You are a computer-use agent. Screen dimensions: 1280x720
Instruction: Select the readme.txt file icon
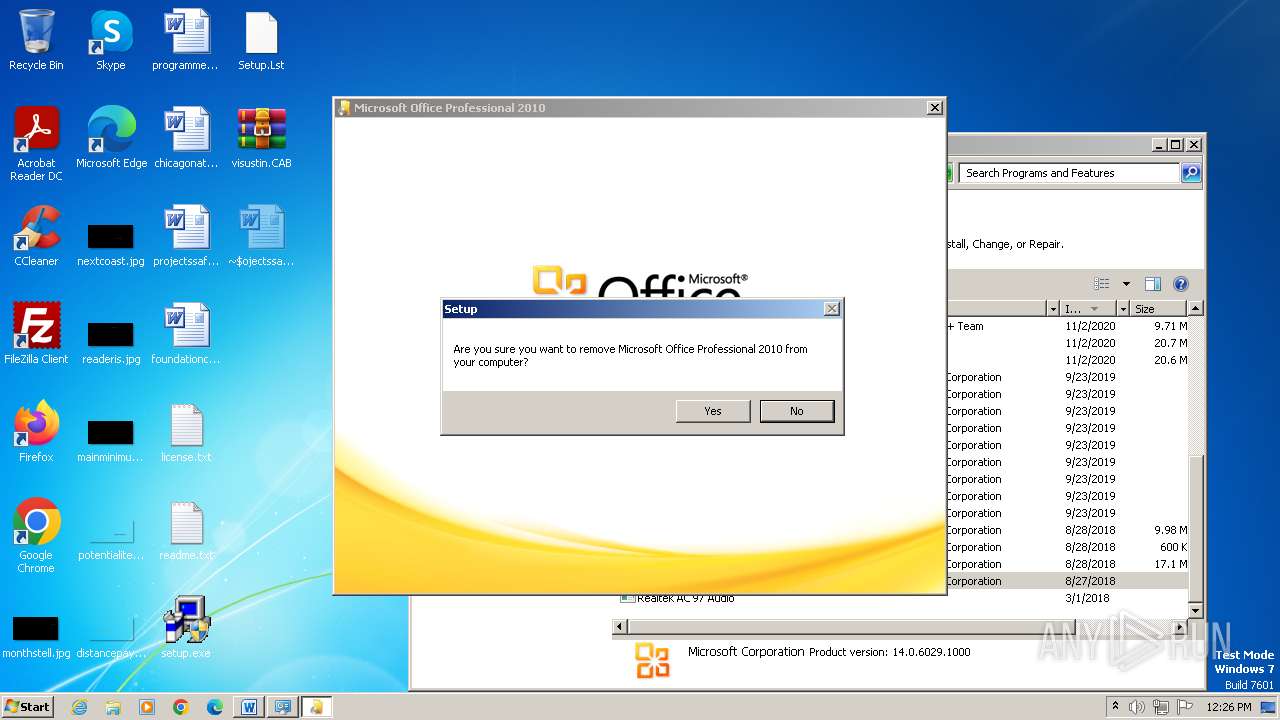point(186,530)
